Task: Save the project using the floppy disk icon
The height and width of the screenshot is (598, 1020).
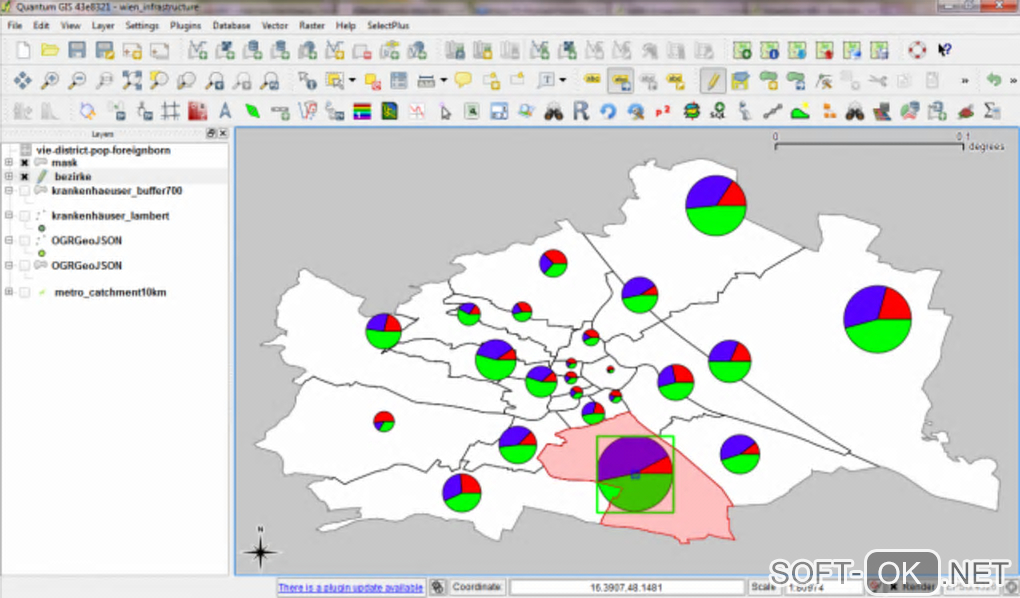Action: point(77,50)
